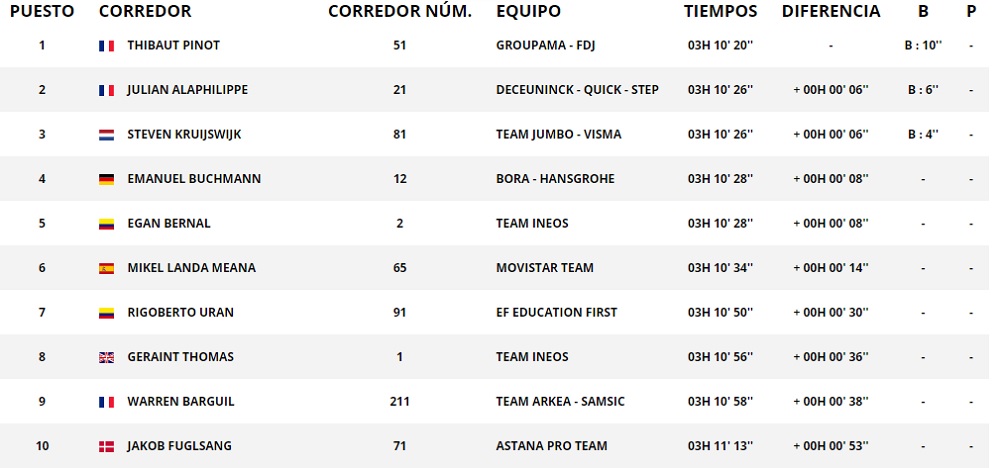Click the German flag beside Emanuel Buchmann
Image resolution: width=1000 pixels, height=468 pixels.
click(x=106, y=179)
